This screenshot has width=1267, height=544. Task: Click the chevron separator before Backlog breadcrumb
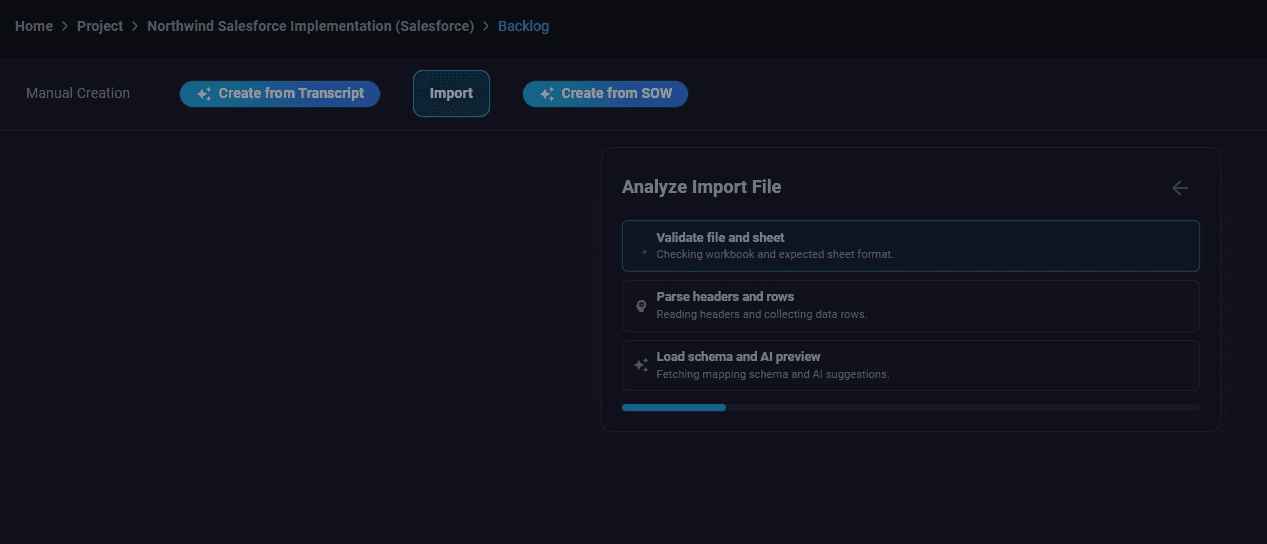pyautogui.click(x=486, y=26)
